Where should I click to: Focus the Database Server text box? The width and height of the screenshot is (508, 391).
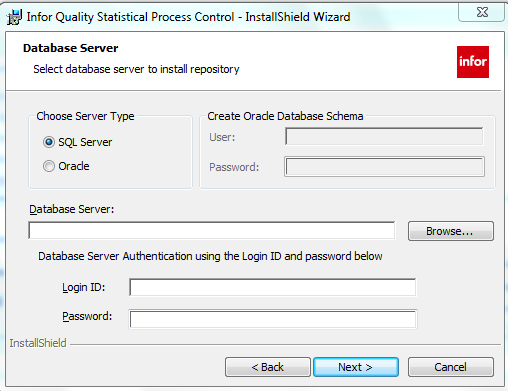click(x=212, y=230)
